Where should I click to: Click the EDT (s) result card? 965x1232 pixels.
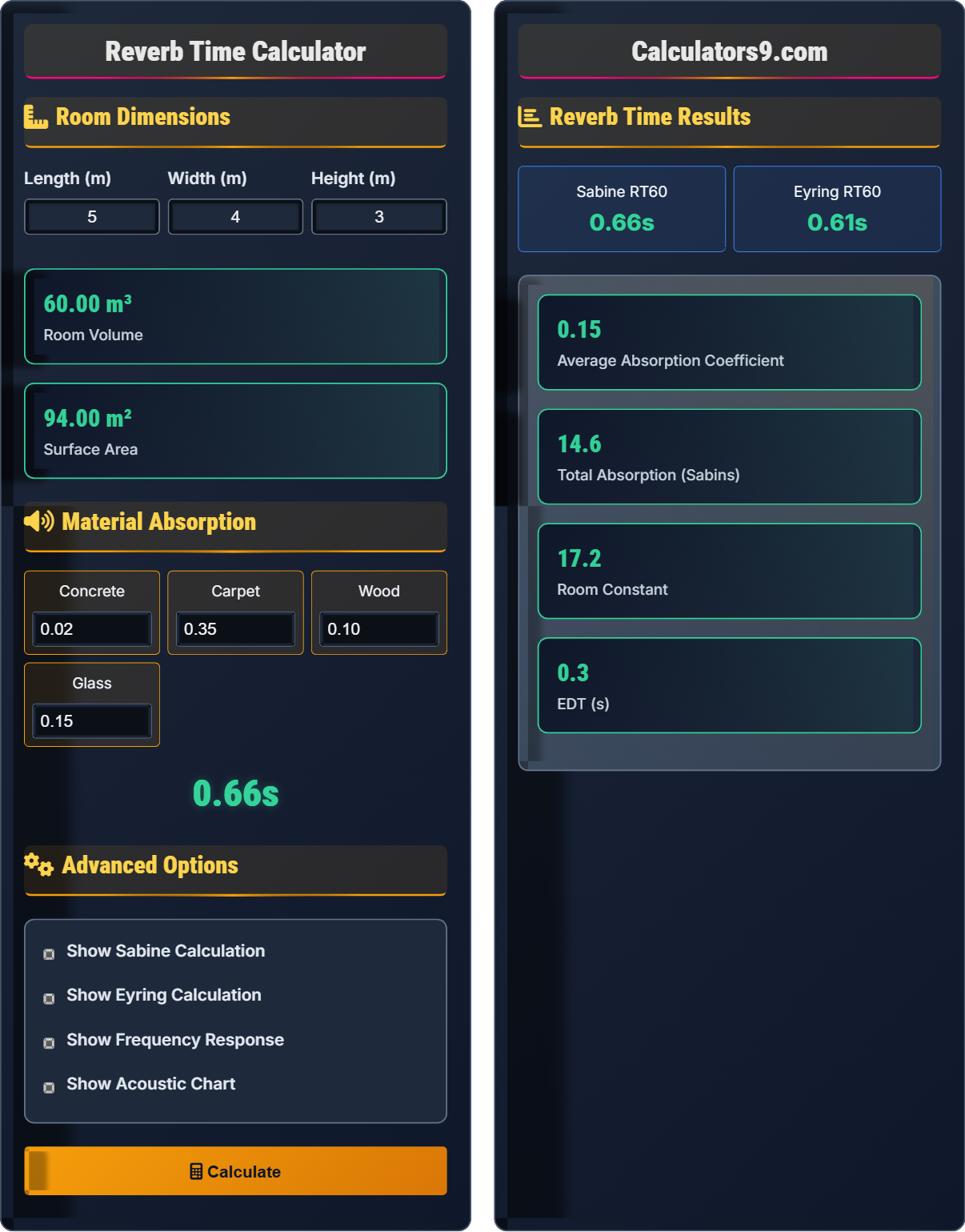click(x=730, y=685)
